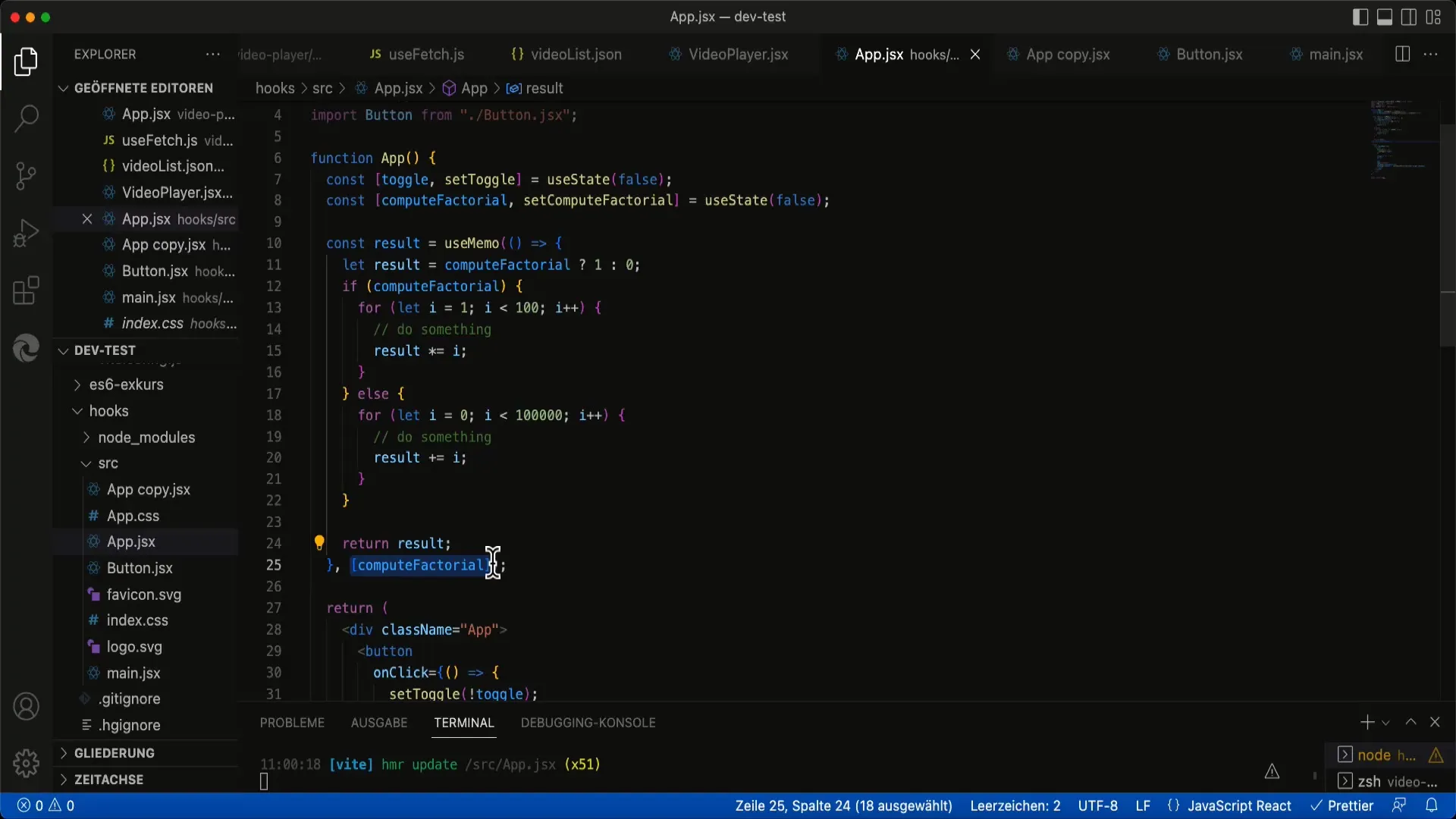Switch to the videoList.json tab
Screen dimensions: 1456x819
pyautogui.click(x=566, y=55)
